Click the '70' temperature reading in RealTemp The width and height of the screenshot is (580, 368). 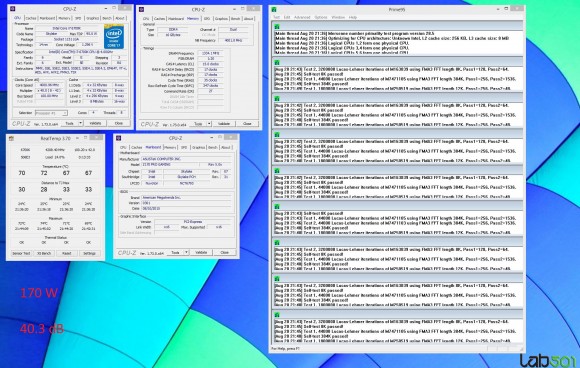22,173
